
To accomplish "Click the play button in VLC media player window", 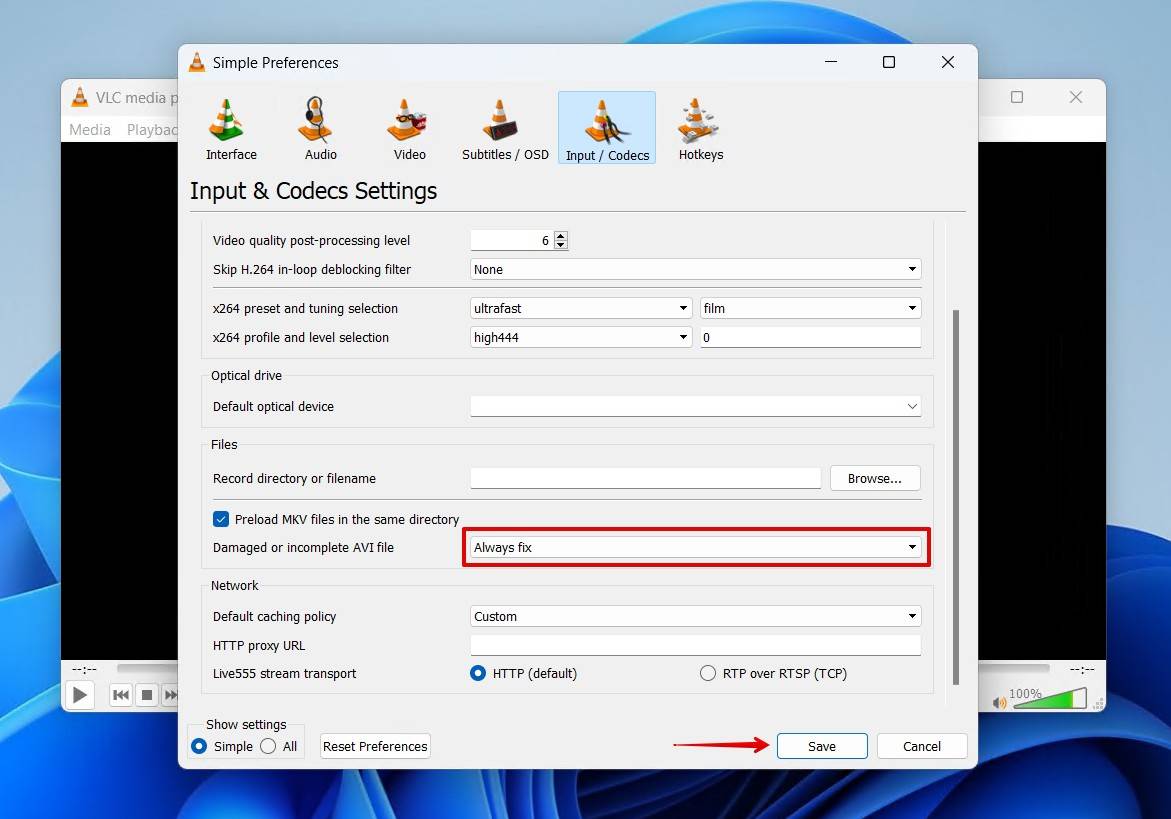I will (x=79, y=695).
